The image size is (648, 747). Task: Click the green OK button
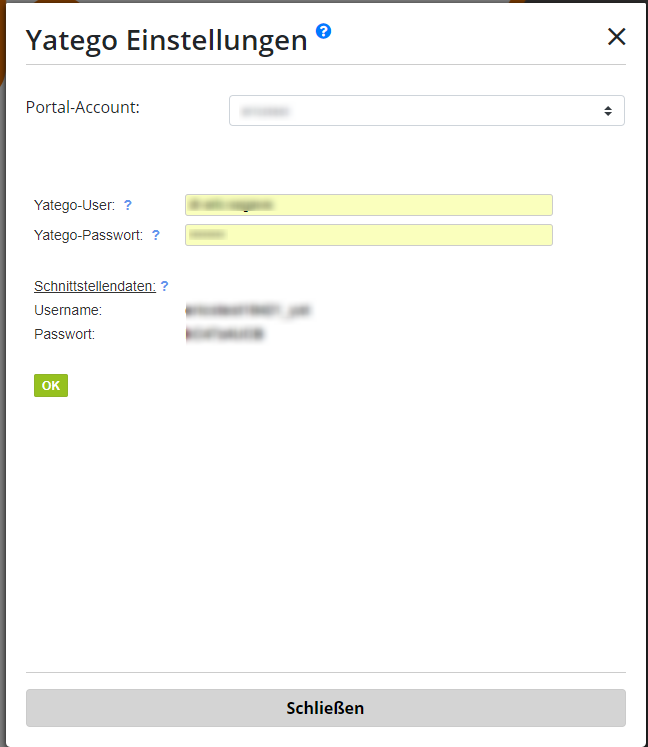(x=51, y=385)
